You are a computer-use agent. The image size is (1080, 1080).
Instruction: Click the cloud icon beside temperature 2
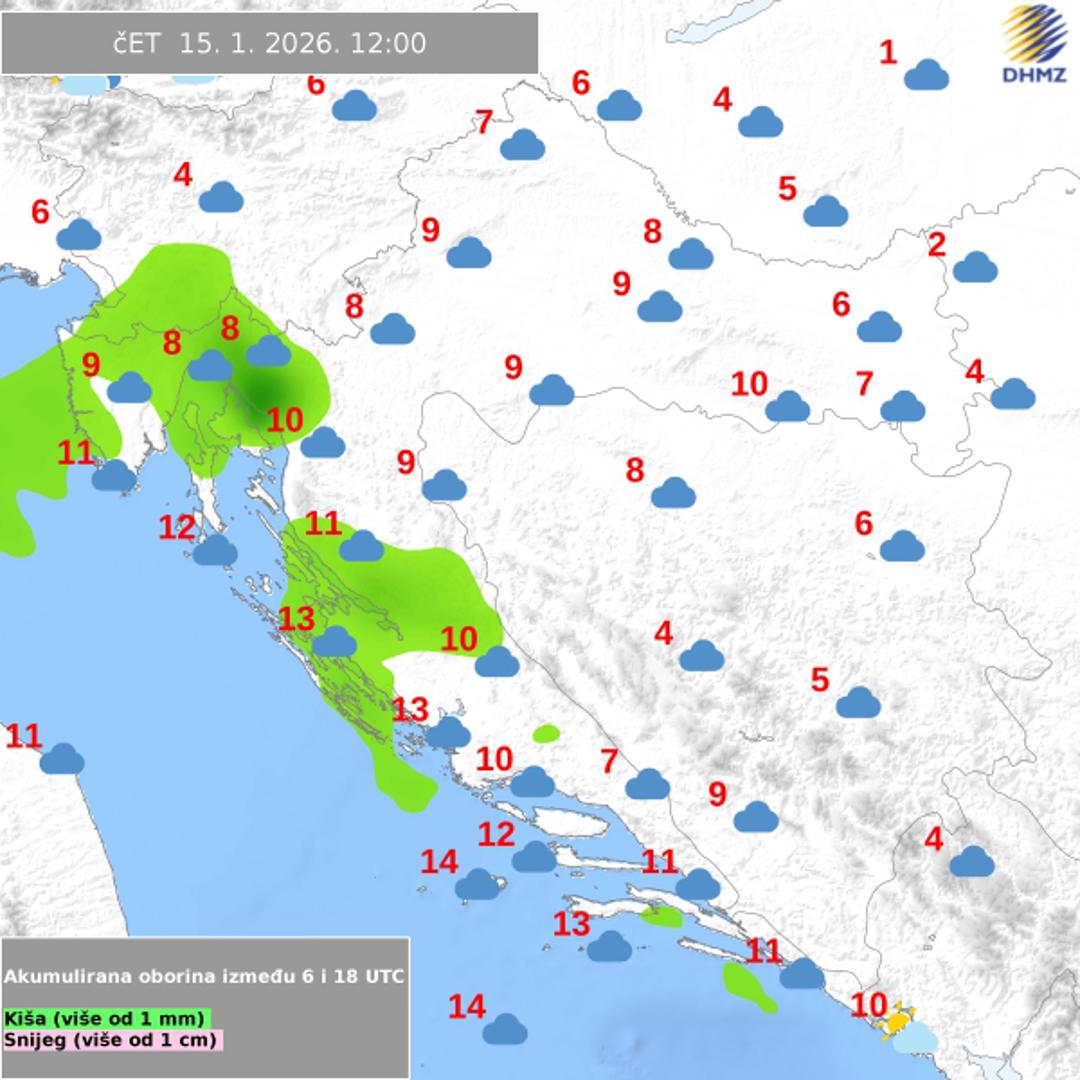975,267
